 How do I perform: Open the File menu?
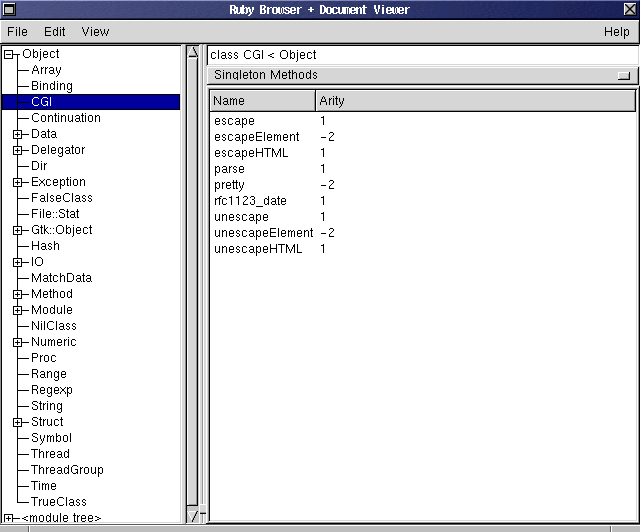tap(19, 32)
